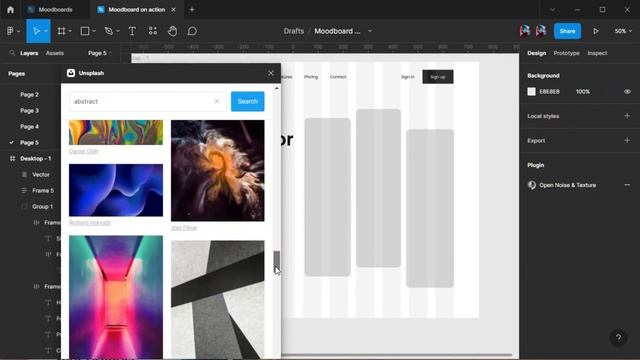Open the tab list chevron in title bar

point(552,9)
